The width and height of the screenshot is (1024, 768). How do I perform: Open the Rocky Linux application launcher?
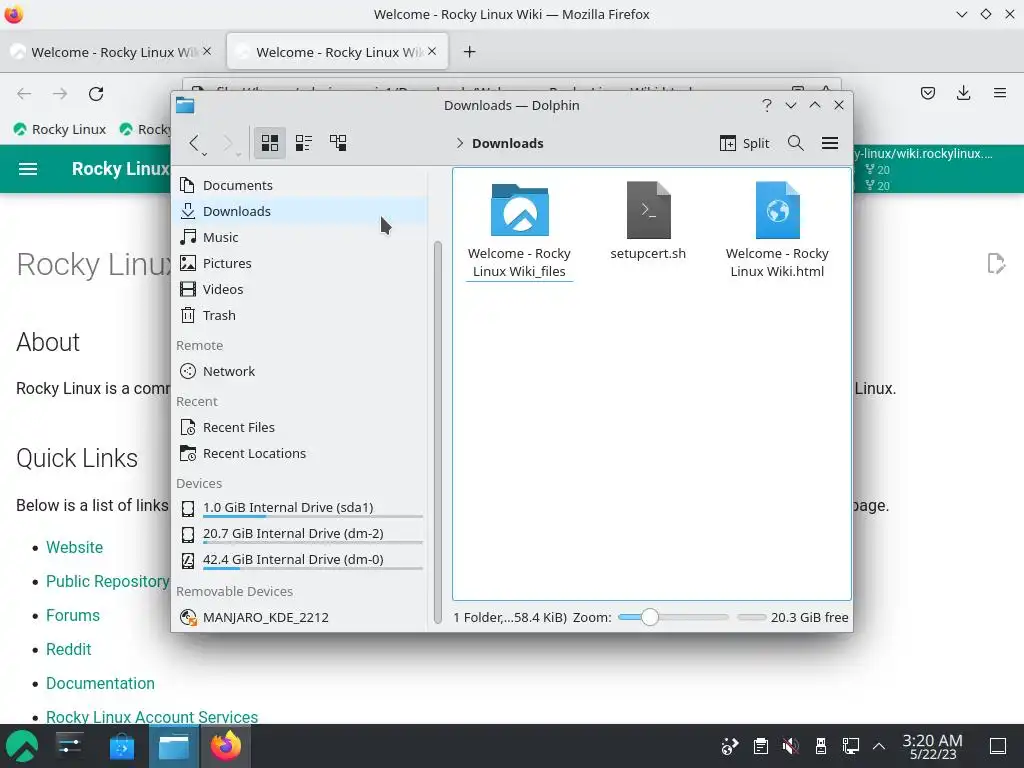point(22,746)
